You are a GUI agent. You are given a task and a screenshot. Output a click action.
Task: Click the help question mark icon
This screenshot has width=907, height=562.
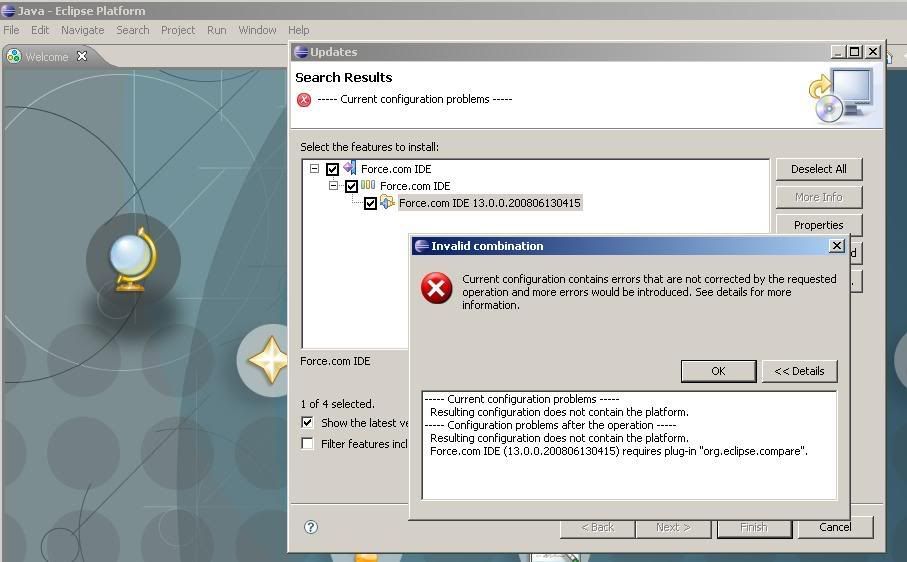coord(311,527)
